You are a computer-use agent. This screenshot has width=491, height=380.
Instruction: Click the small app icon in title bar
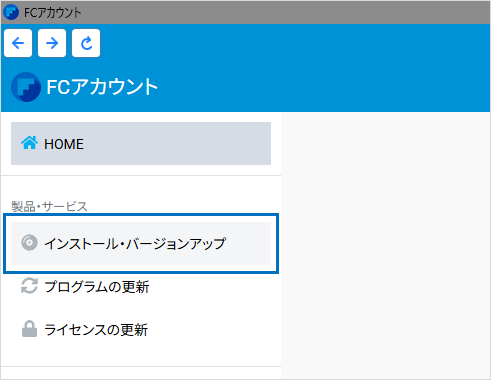click(x=11, y=12)
